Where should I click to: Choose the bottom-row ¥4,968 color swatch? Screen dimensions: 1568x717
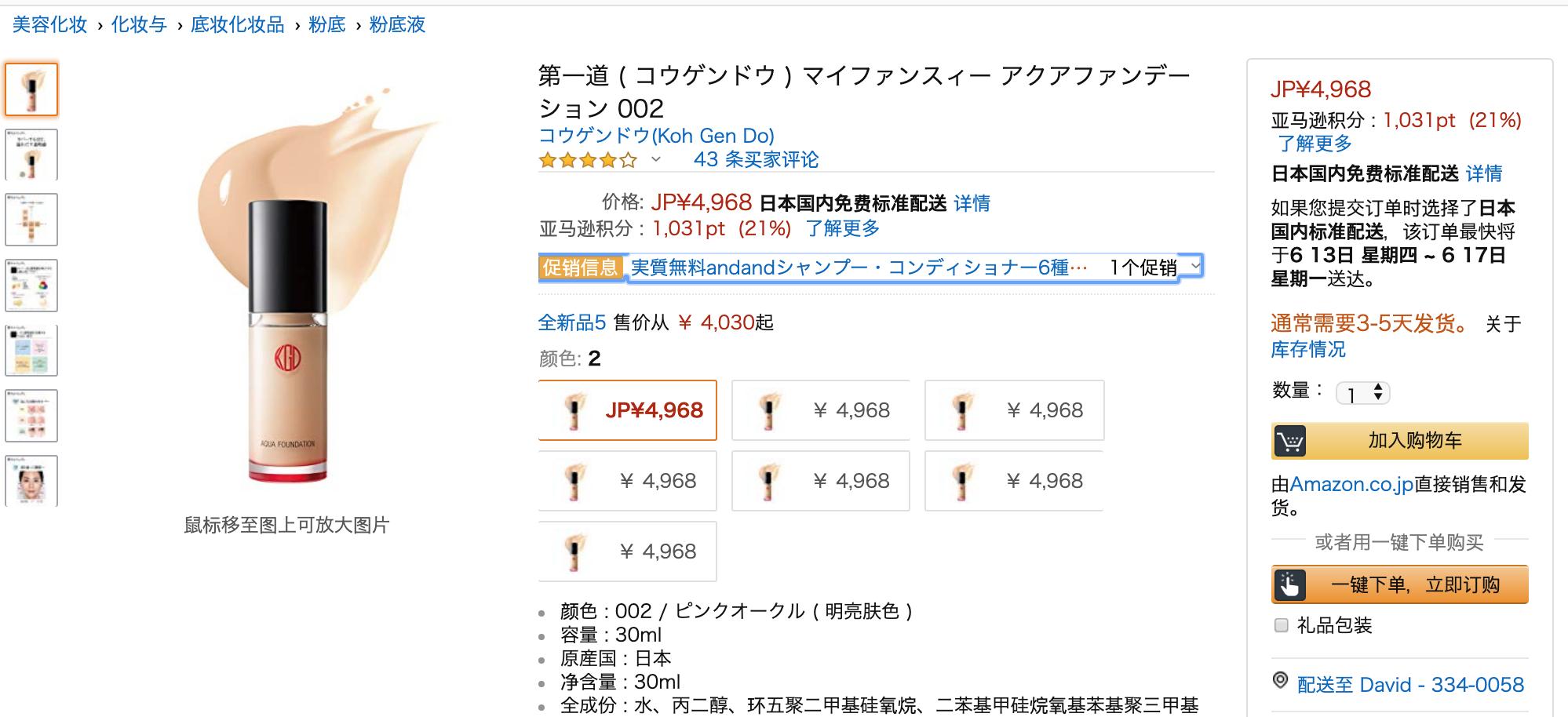click(x=628, y=551)
